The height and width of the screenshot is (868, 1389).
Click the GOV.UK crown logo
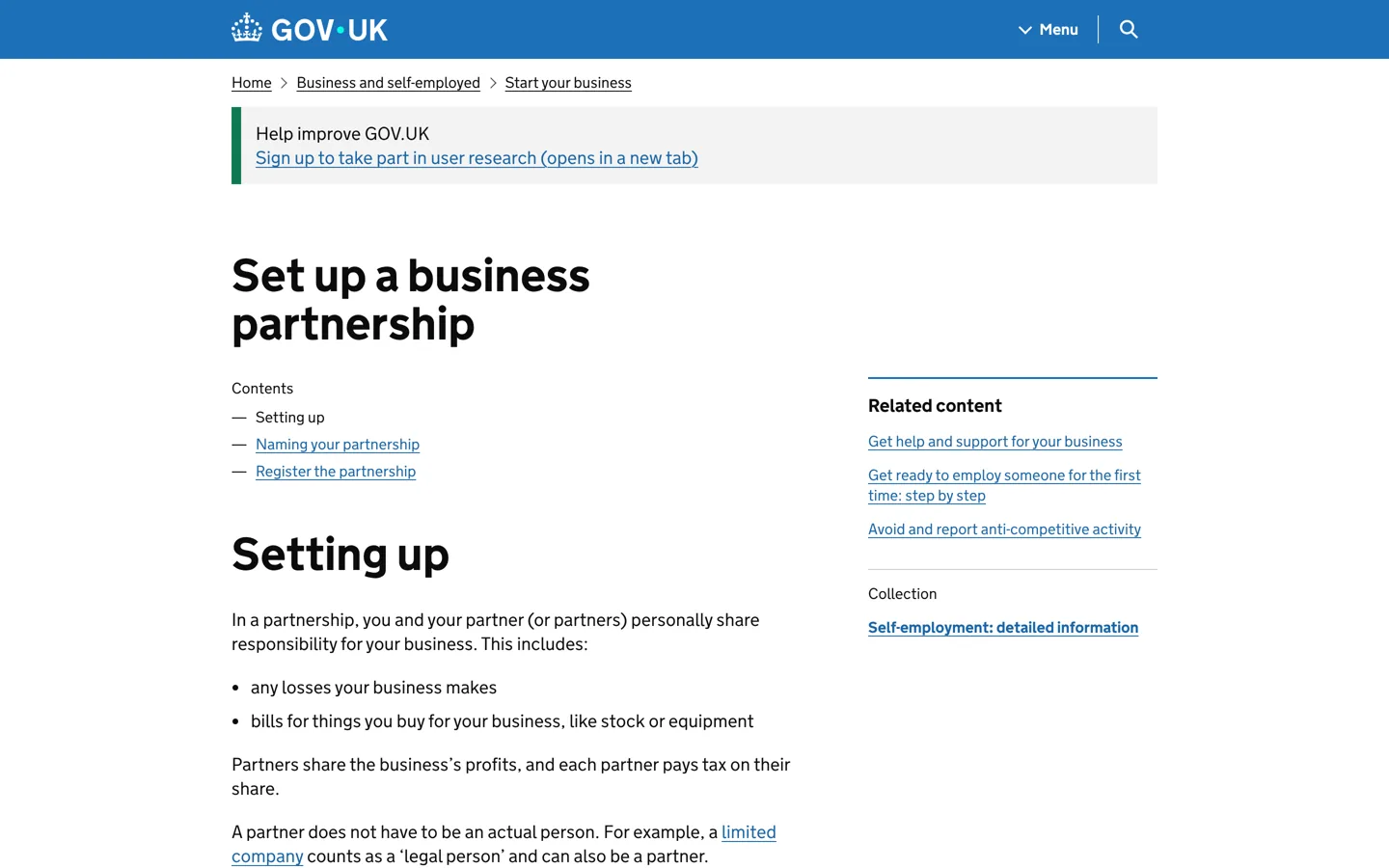(x=310, y=29)
